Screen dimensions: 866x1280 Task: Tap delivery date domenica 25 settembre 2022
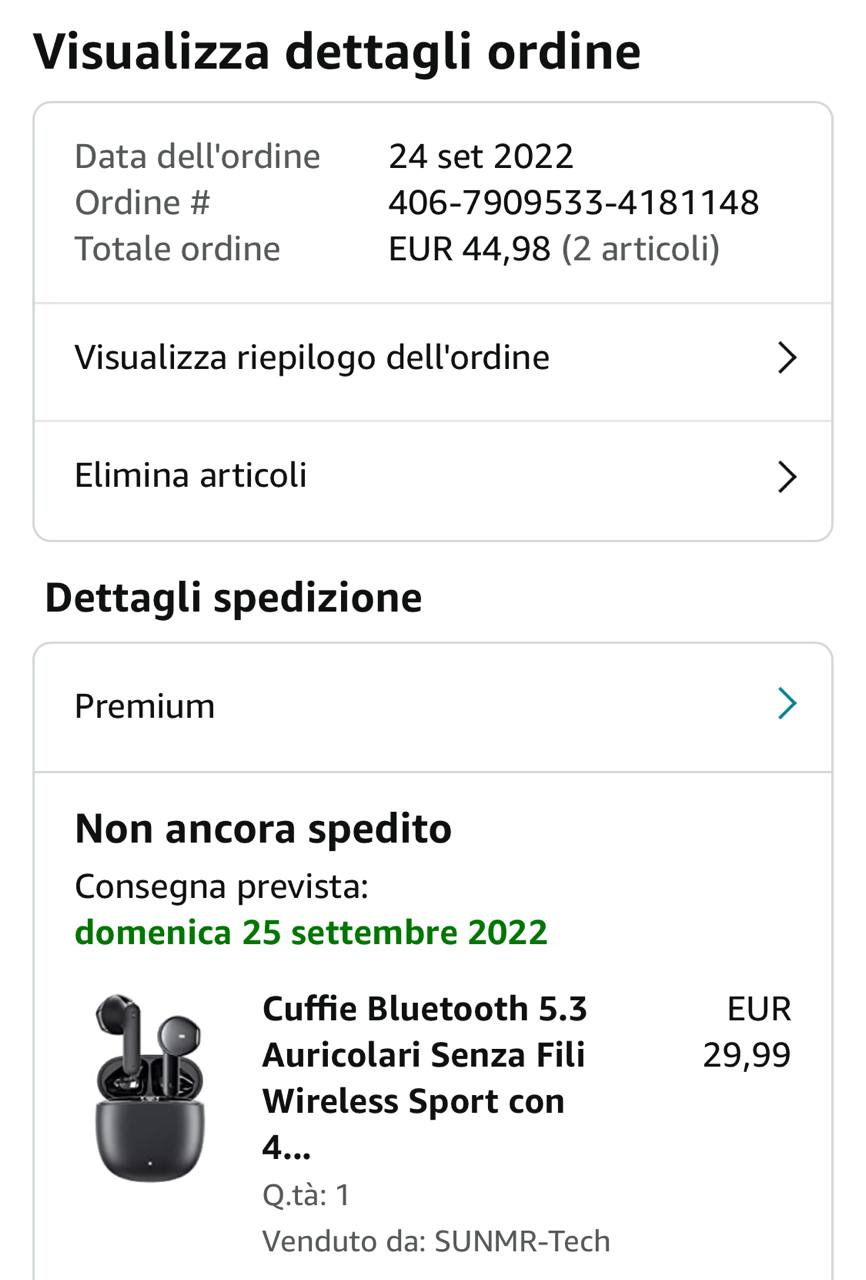pos(311,932)
